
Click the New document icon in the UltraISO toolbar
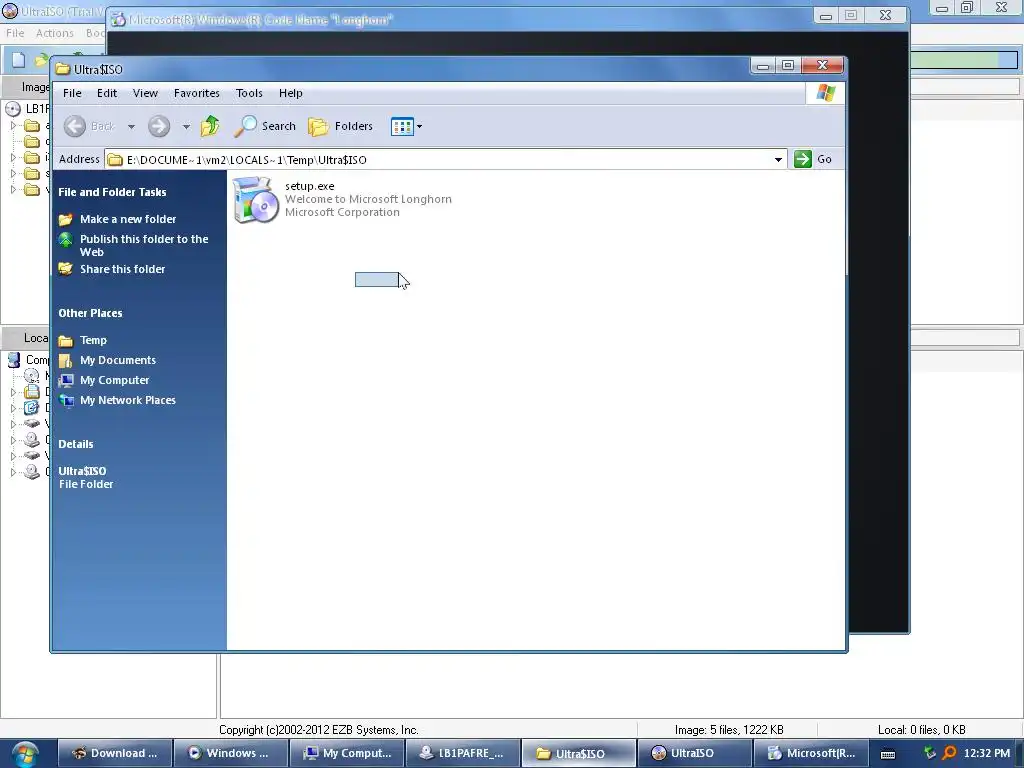pyautogui.click(x=18, y=60)
